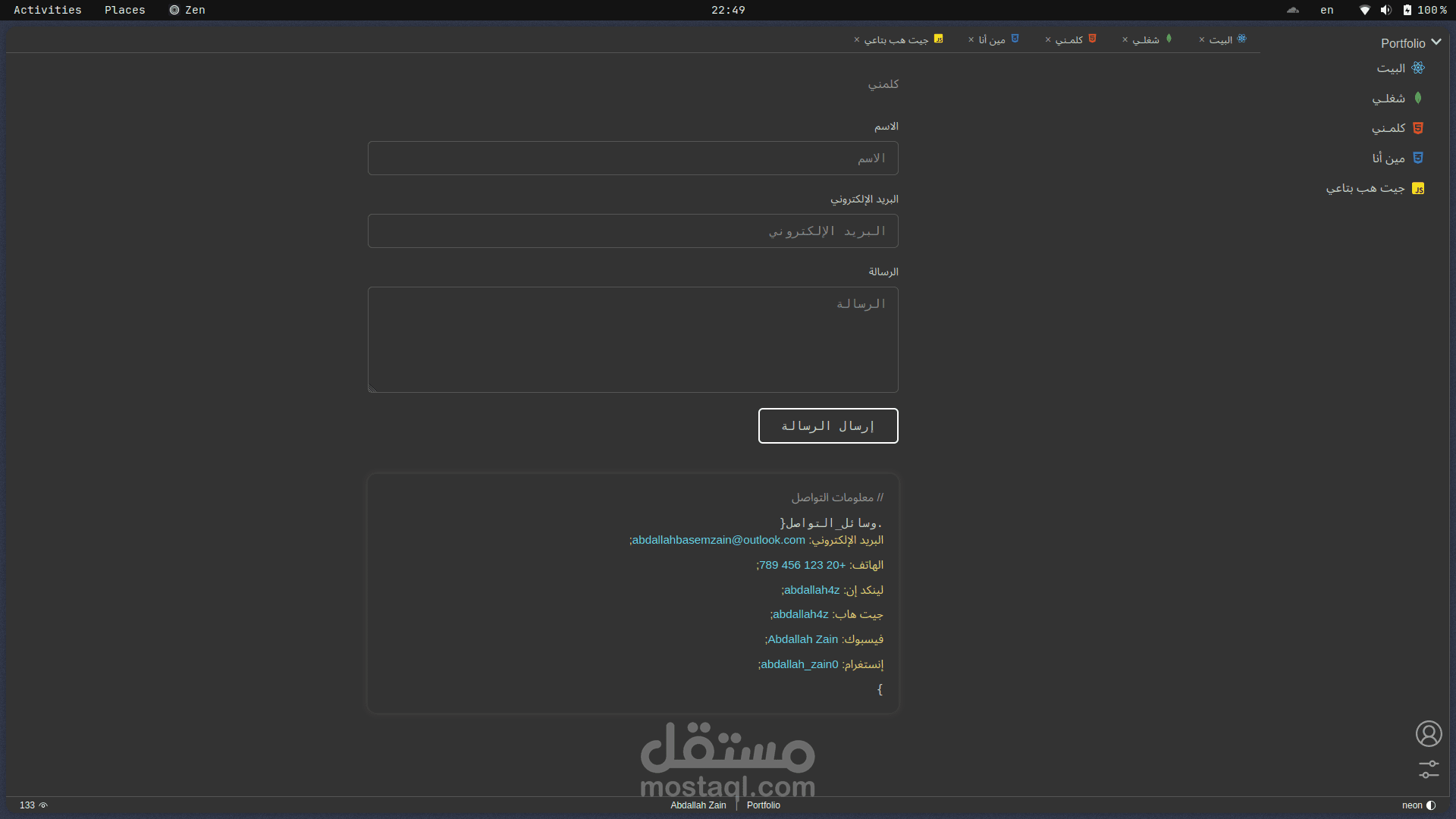Screen dimensions: 1456x819
Task: Open the abdallahbasemzain@outlook.com email link
Action: (x=718, y=540)
